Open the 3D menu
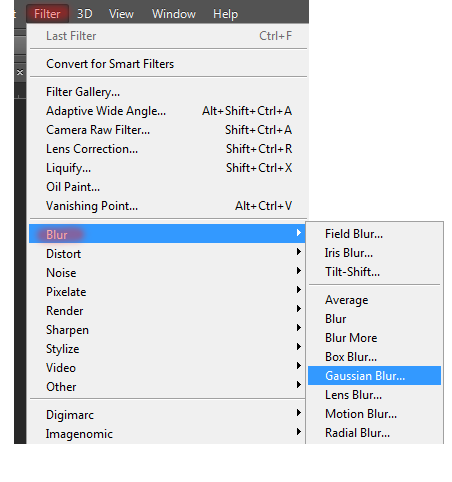 point(85,14)
